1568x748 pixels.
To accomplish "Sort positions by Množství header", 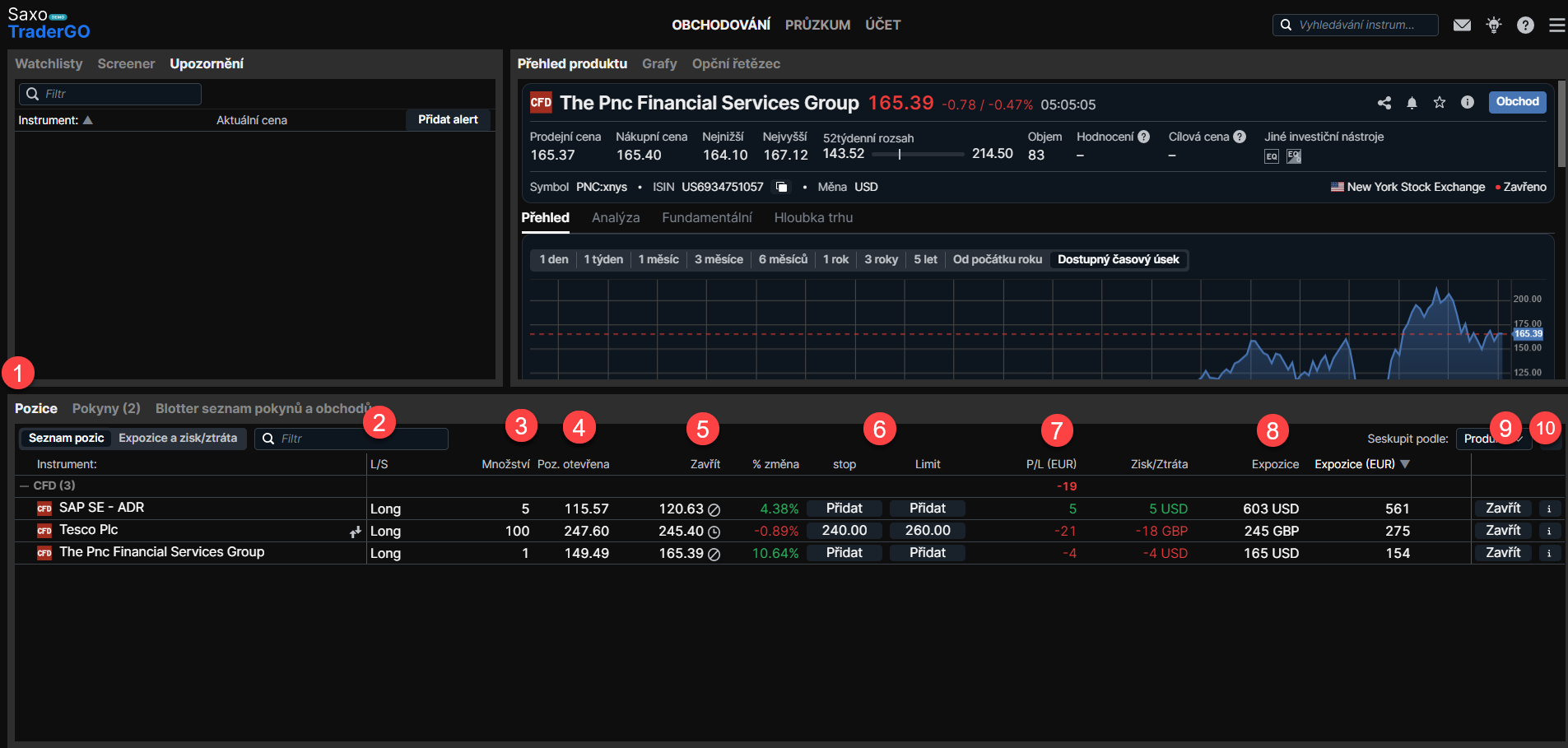I will tap(505, 464).
